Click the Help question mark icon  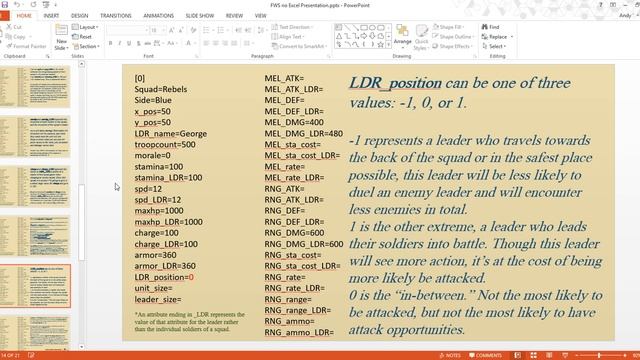[600, 5]
